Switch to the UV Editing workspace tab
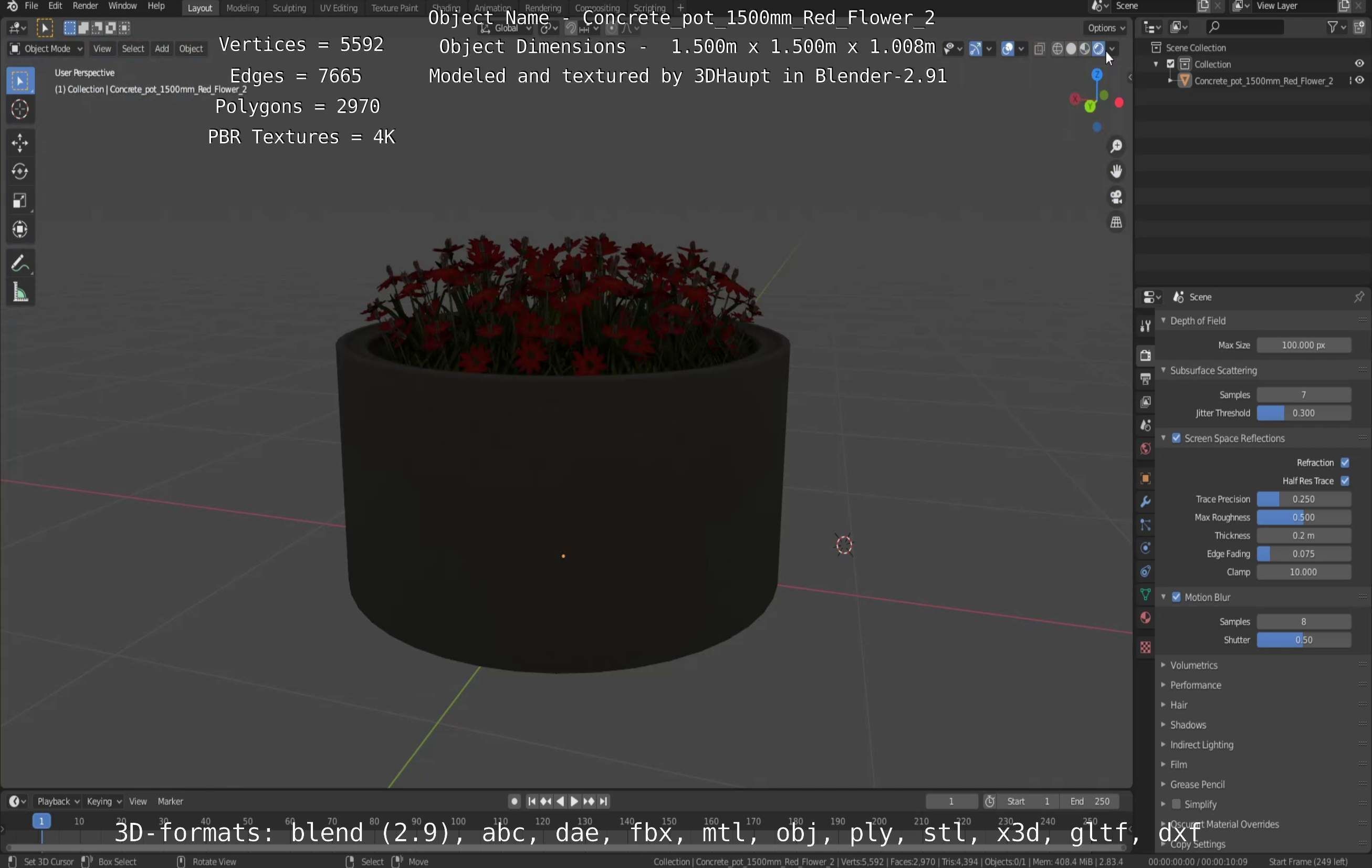 339,8
